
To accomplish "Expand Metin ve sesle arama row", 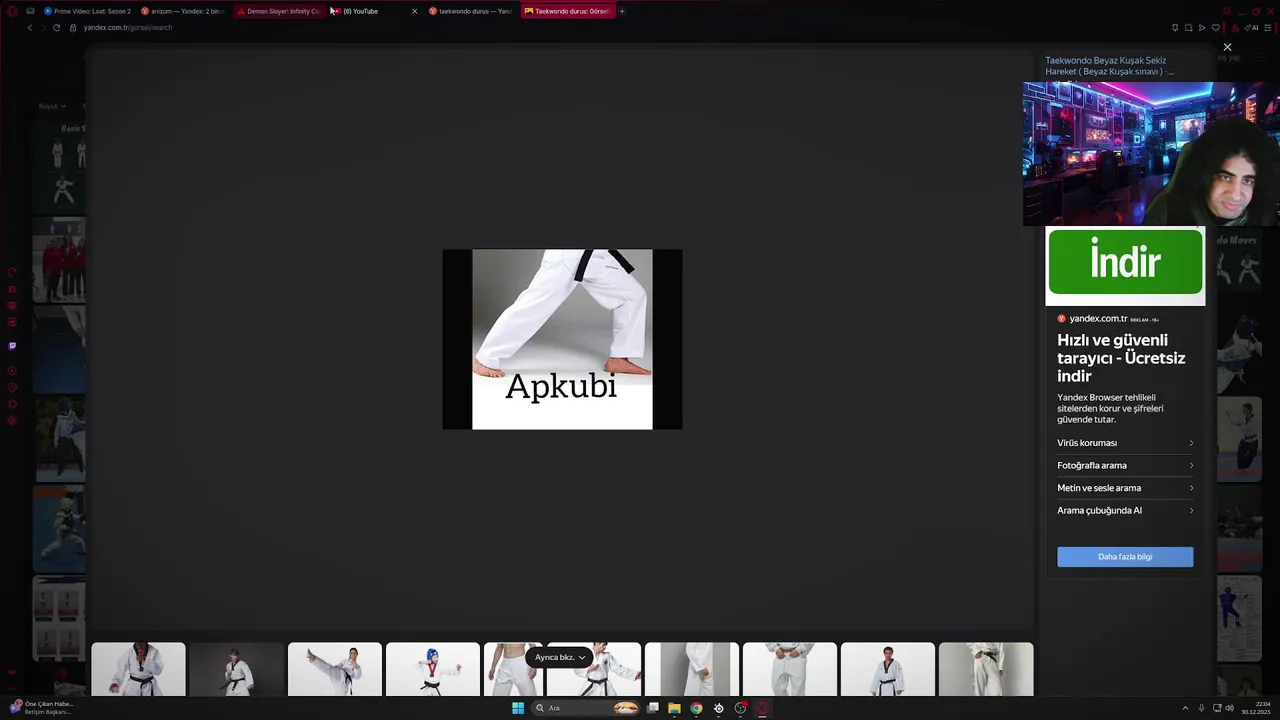I will click(x=1125, y=488).
